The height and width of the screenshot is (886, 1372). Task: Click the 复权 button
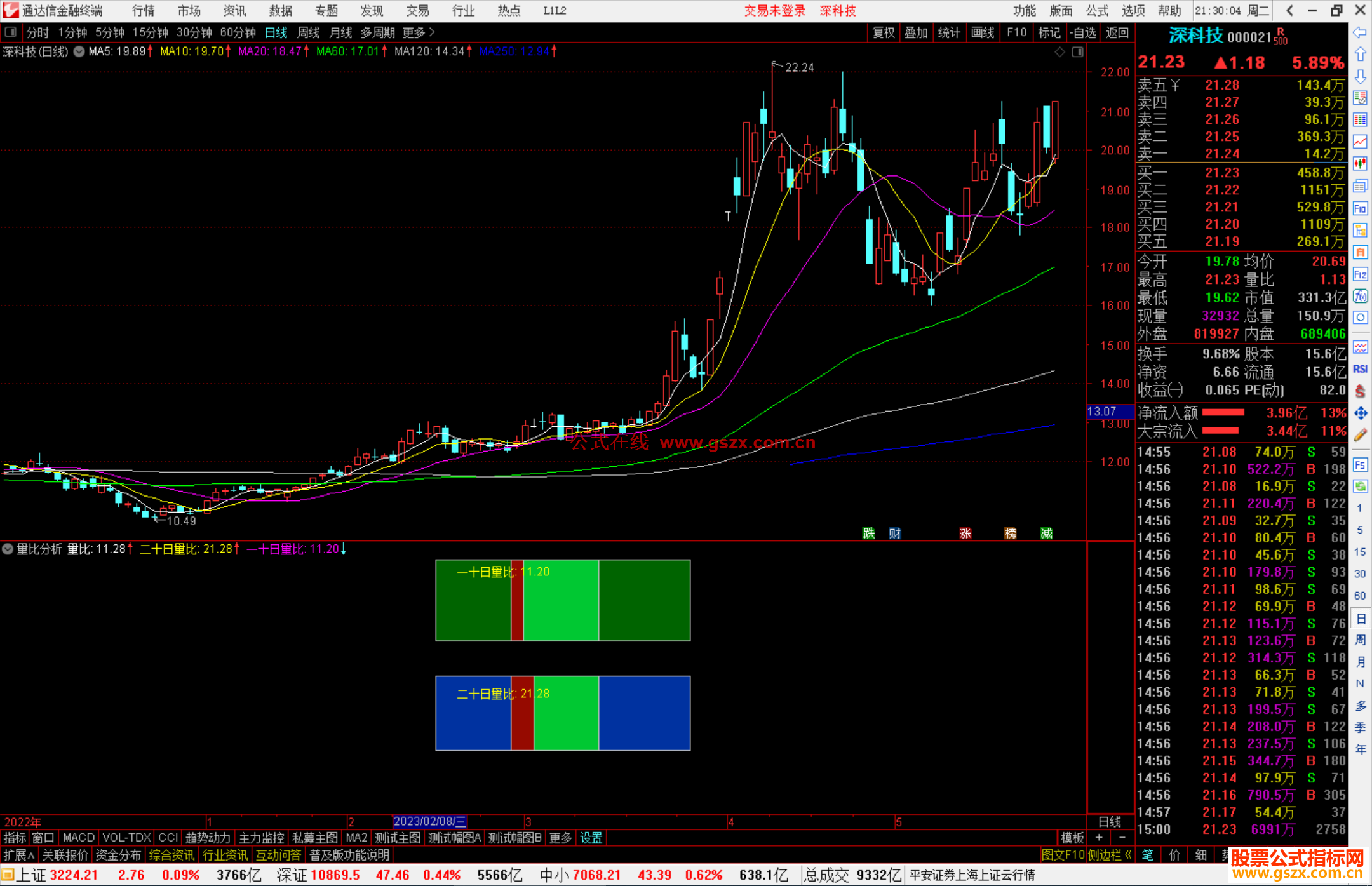point(884,32)
